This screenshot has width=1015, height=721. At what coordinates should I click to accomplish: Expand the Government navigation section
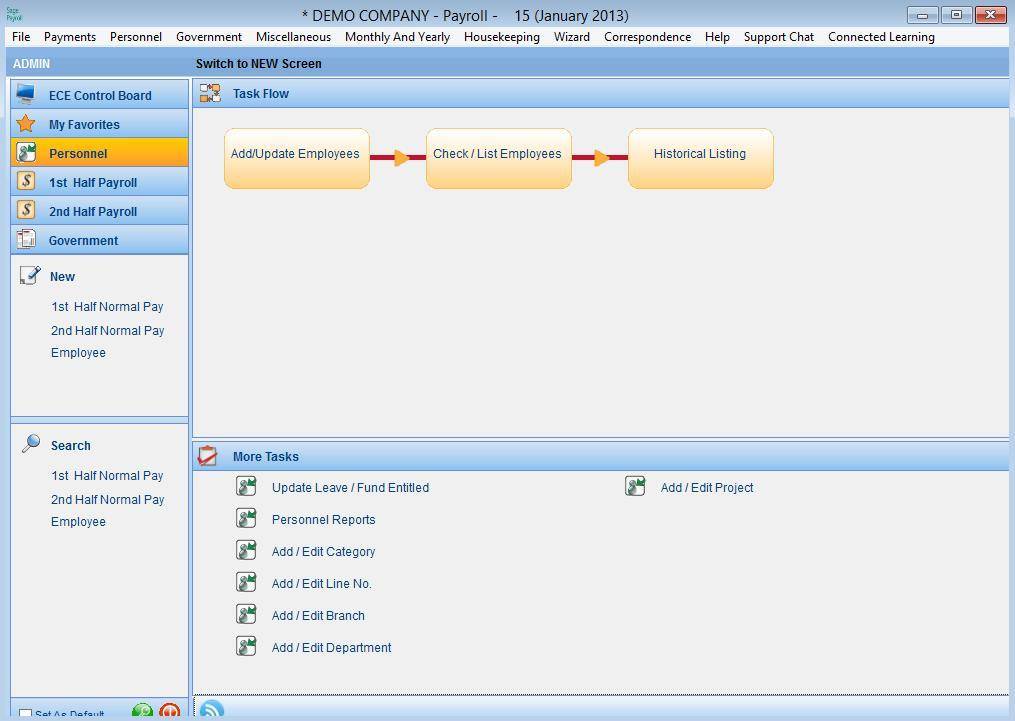pyautogui.click(x=83, y=240)
